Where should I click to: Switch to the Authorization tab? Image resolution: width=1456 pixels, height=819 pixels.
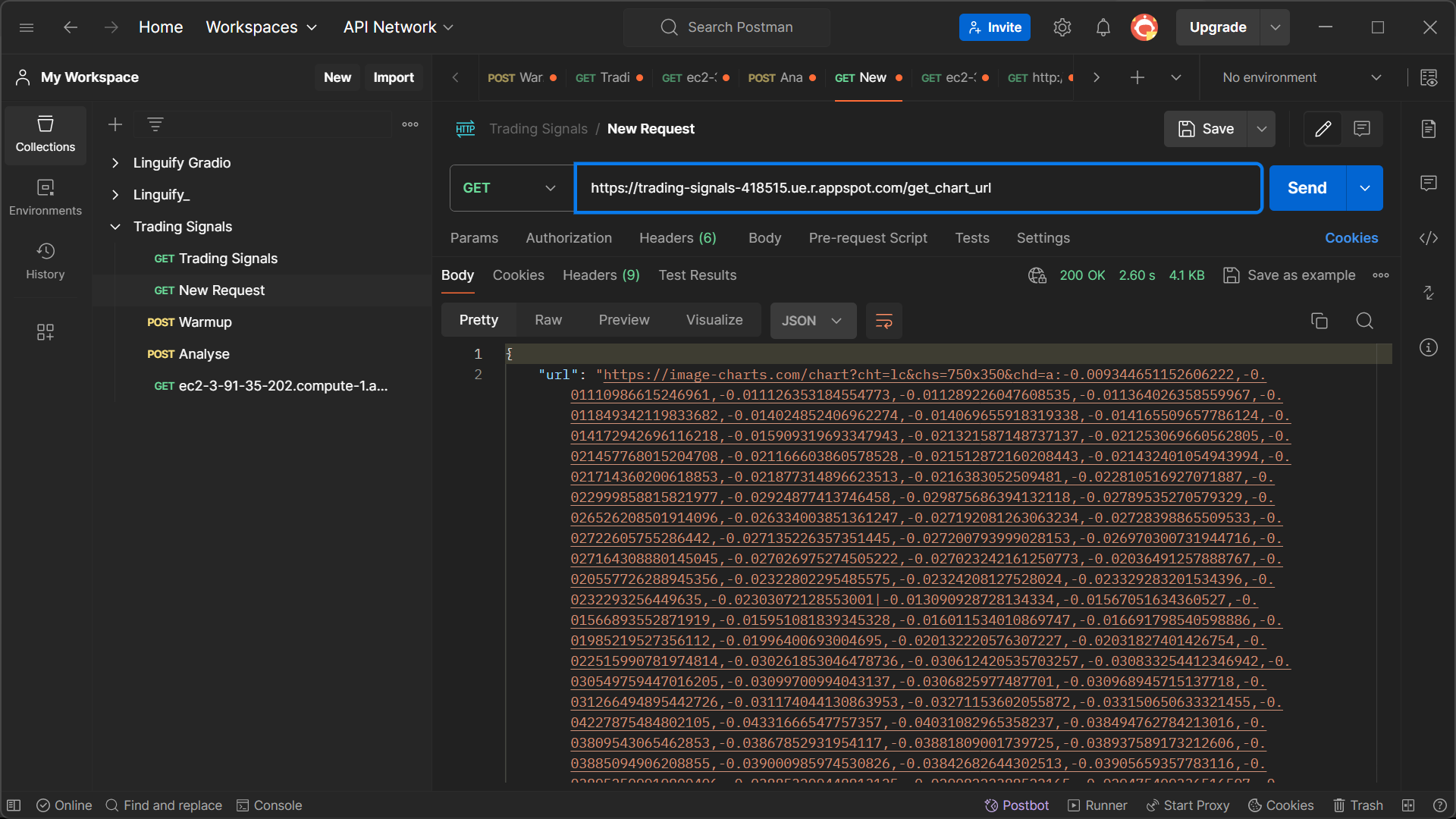pyautogui.click(x=569, y=238)
